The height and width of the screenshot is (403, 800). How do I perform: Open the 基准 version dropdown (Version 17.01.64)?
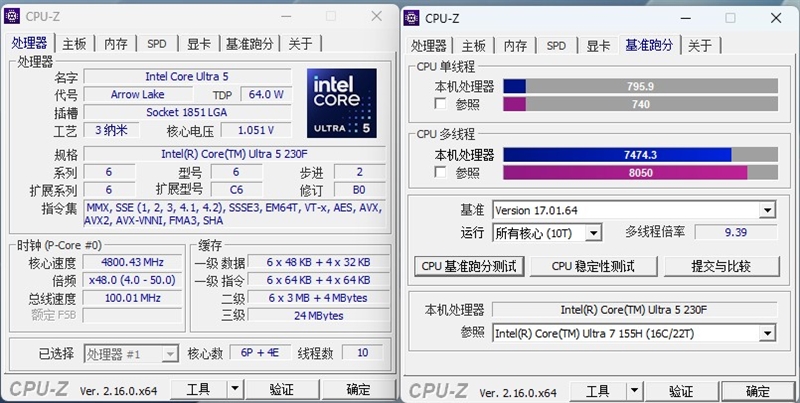pyautogui.click(x=767, y=210)
